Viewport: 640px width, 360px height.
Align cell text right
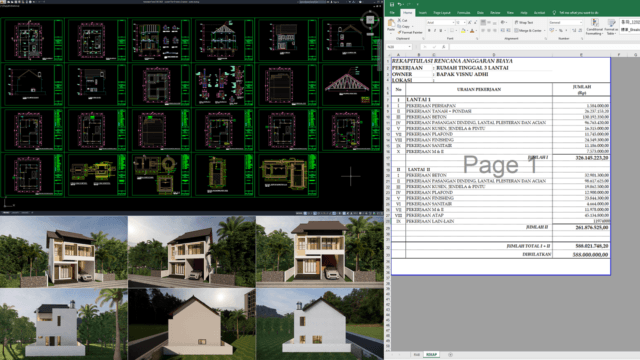click(x=494, y=31)
